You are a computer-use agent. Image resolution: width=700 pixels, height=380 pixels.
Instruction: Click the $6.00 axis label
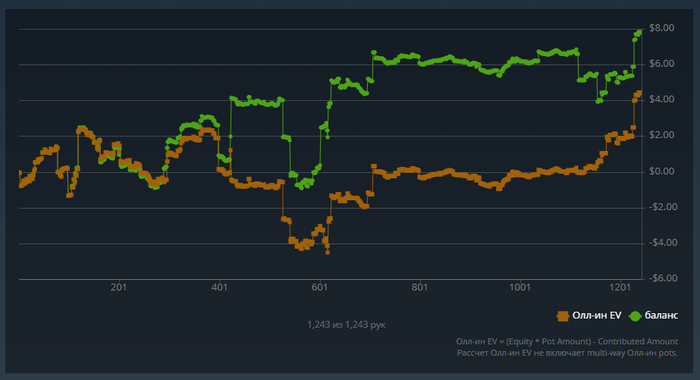pyautogui.click(x=662, y=64)
